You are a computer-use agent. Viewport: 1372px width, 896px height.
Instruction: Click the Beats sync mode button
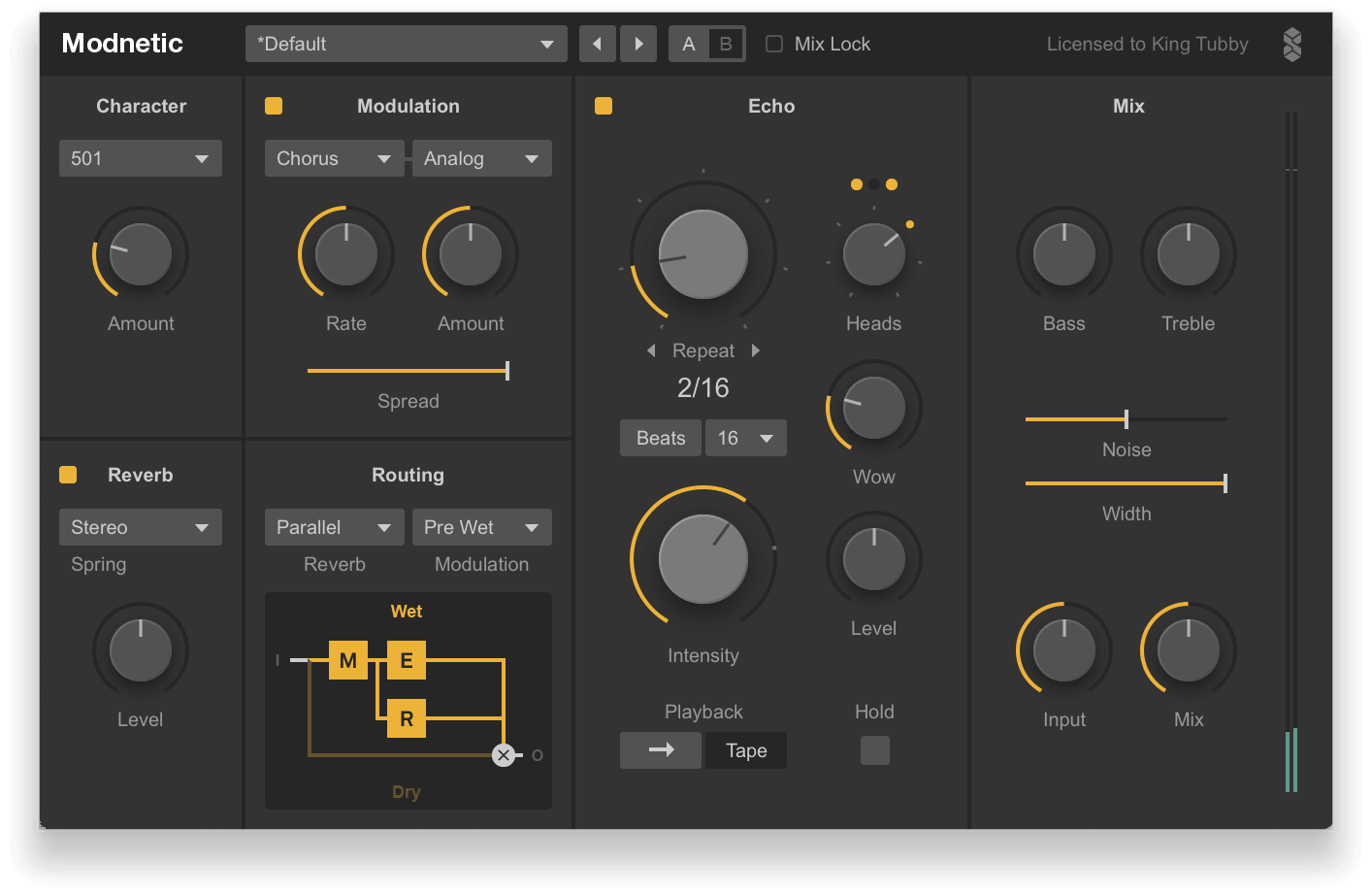click(660, 437)
